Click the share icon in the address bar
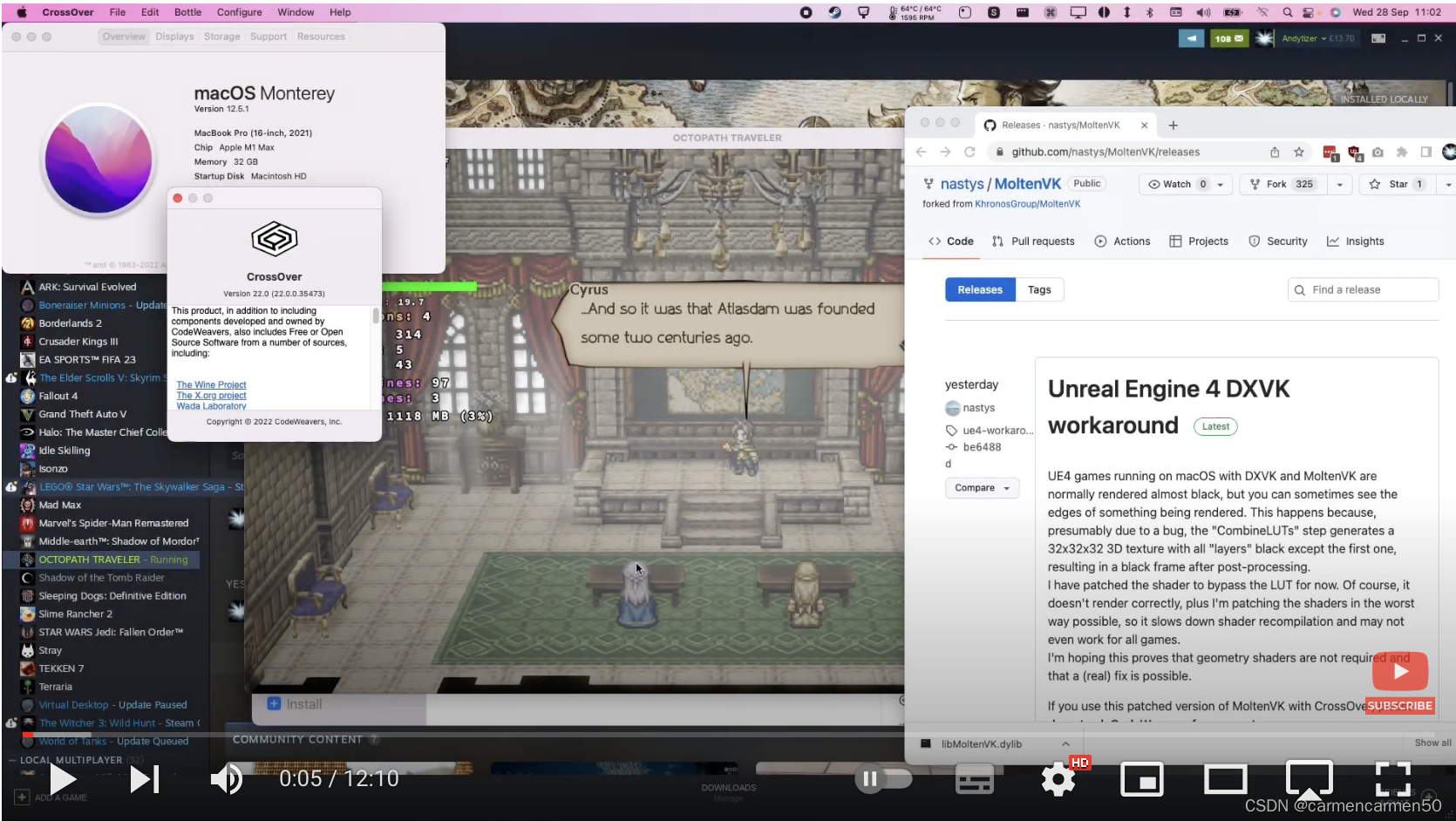Image resolution: width=1456 pixels, height=821 pixels. (1275, 152)
